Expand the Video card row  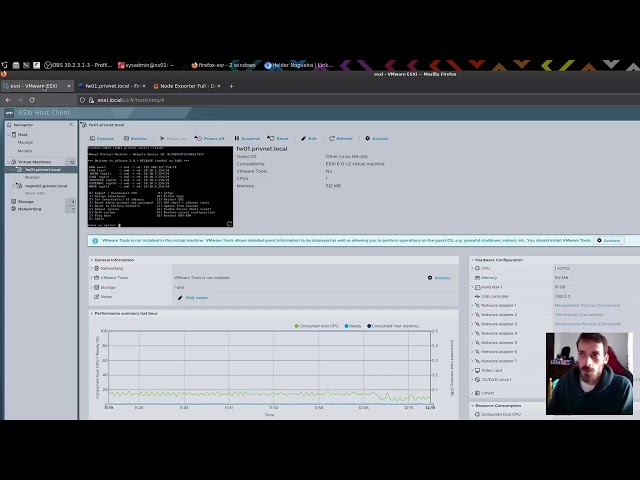point(472,370)
